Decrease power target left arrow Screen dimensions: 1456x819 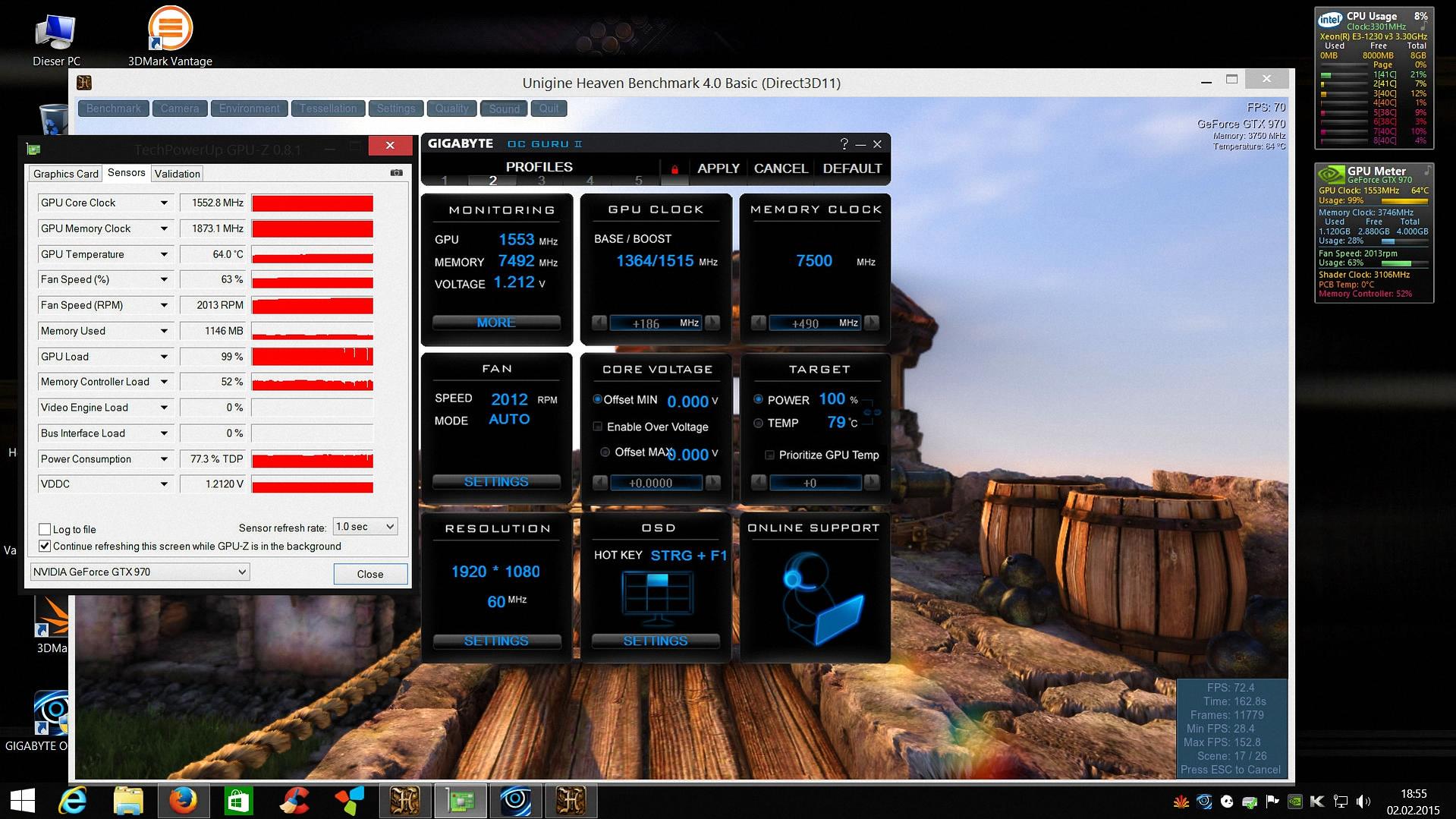click(x=759, y=482)
